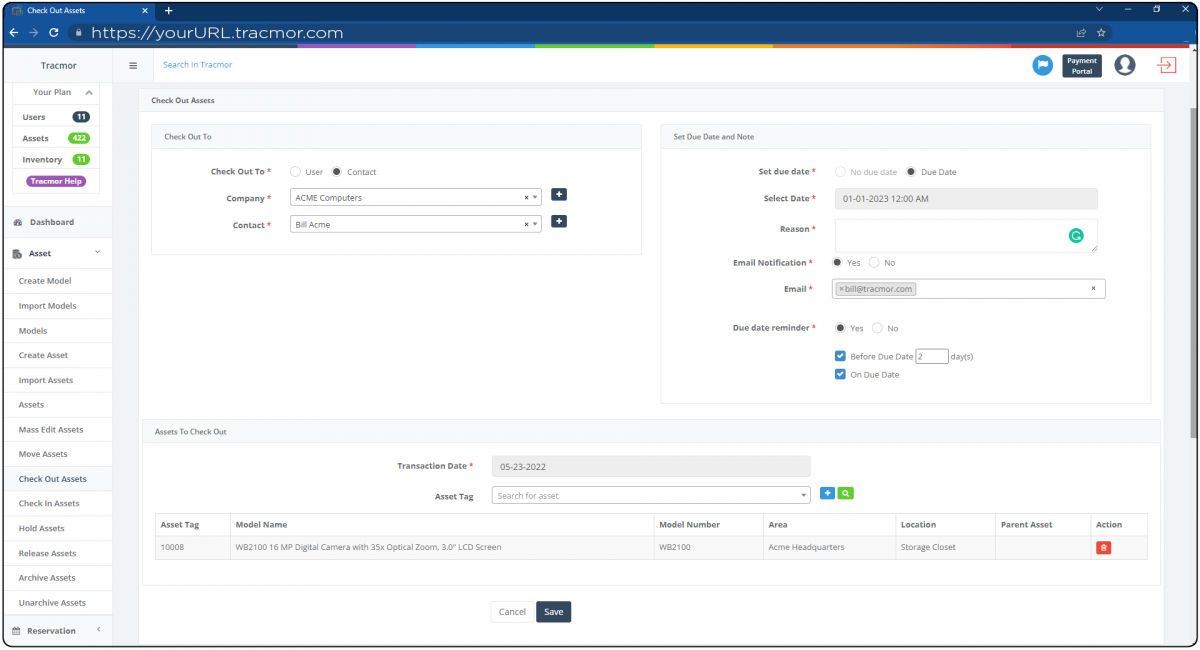The image size is (1200, 650).
Task: Click the blue plus icon beside Asset Tag
Action: tap(827, 493)
